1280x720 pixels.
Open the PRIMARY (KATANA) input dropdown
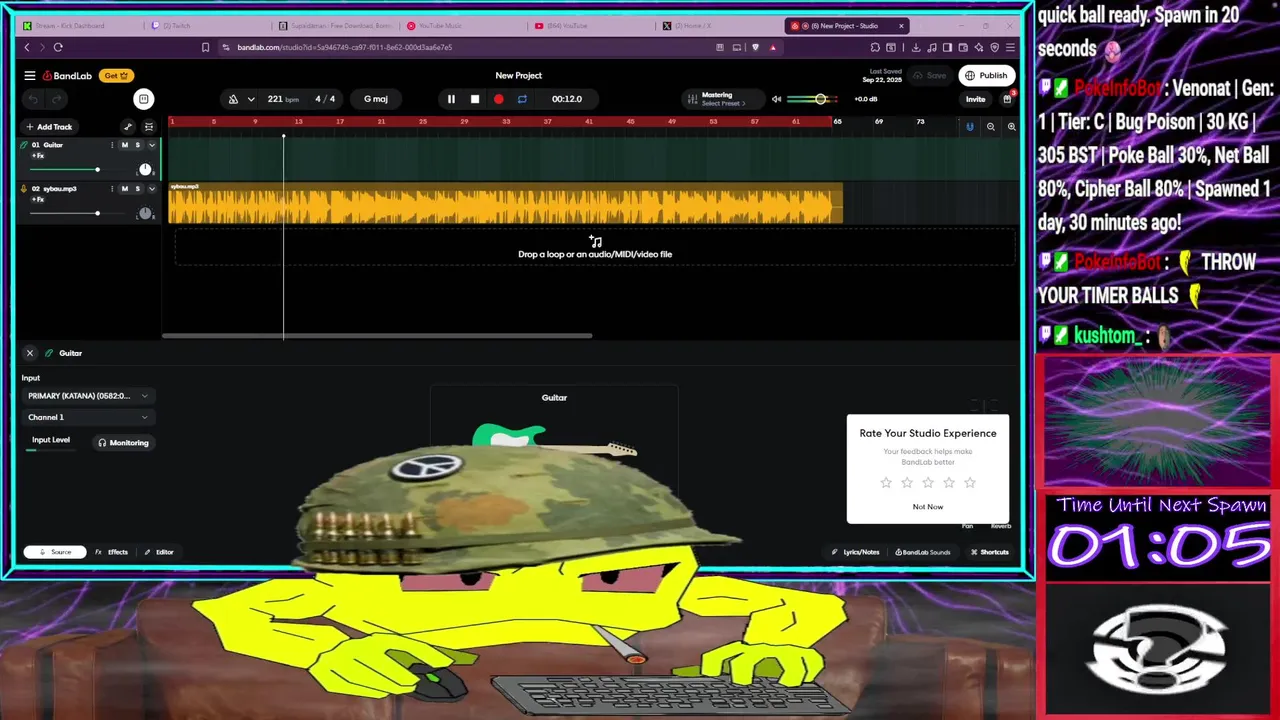[x=88, y=396]
